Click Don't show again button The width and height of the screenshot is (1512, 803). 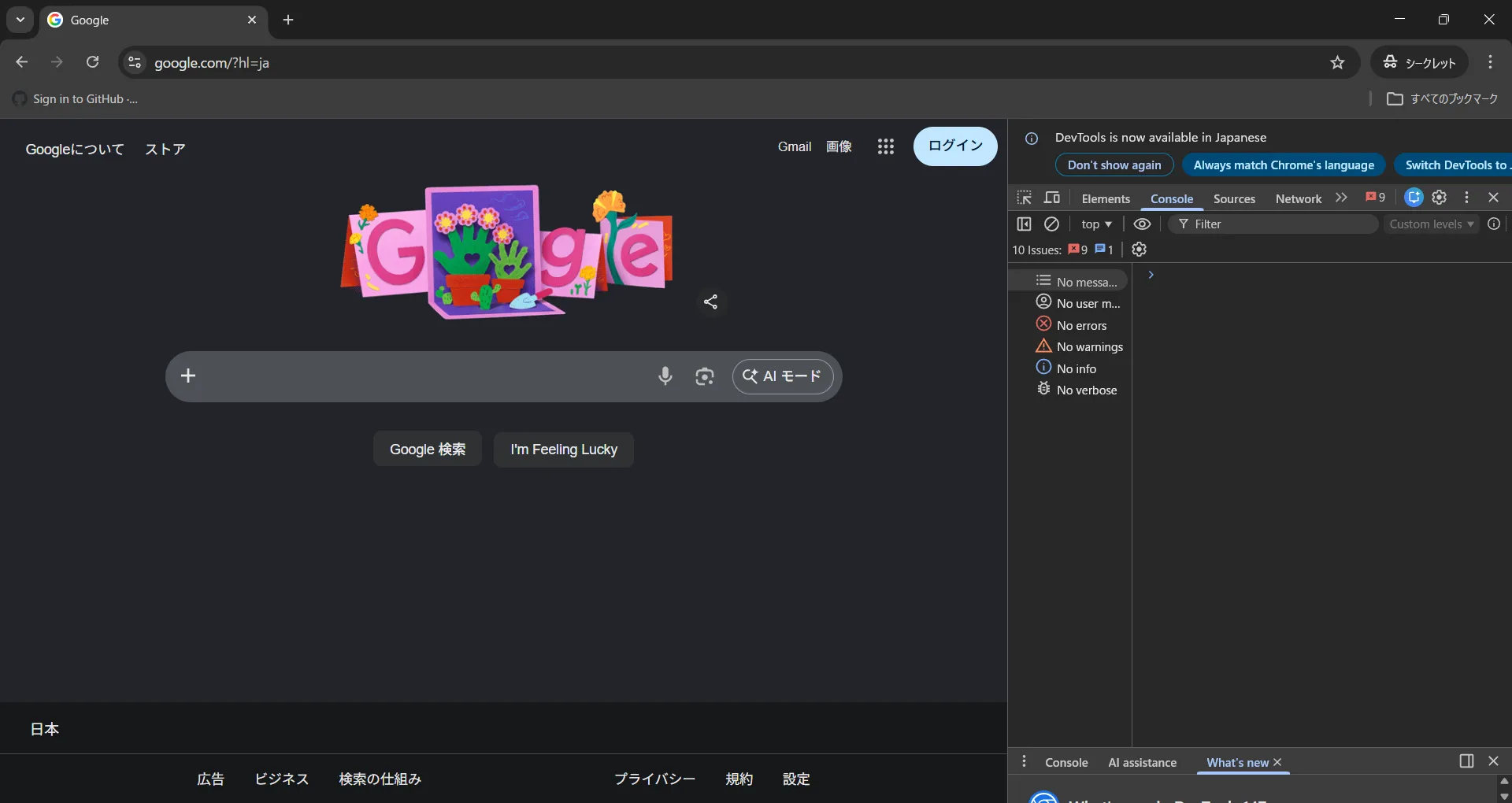click(1114, 165)
